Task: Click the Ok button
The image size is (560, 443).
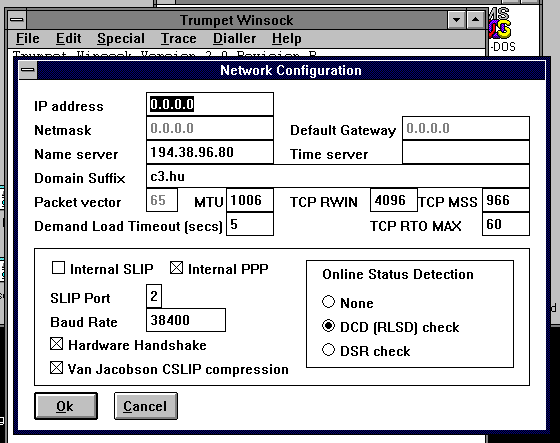Action: 66,406
